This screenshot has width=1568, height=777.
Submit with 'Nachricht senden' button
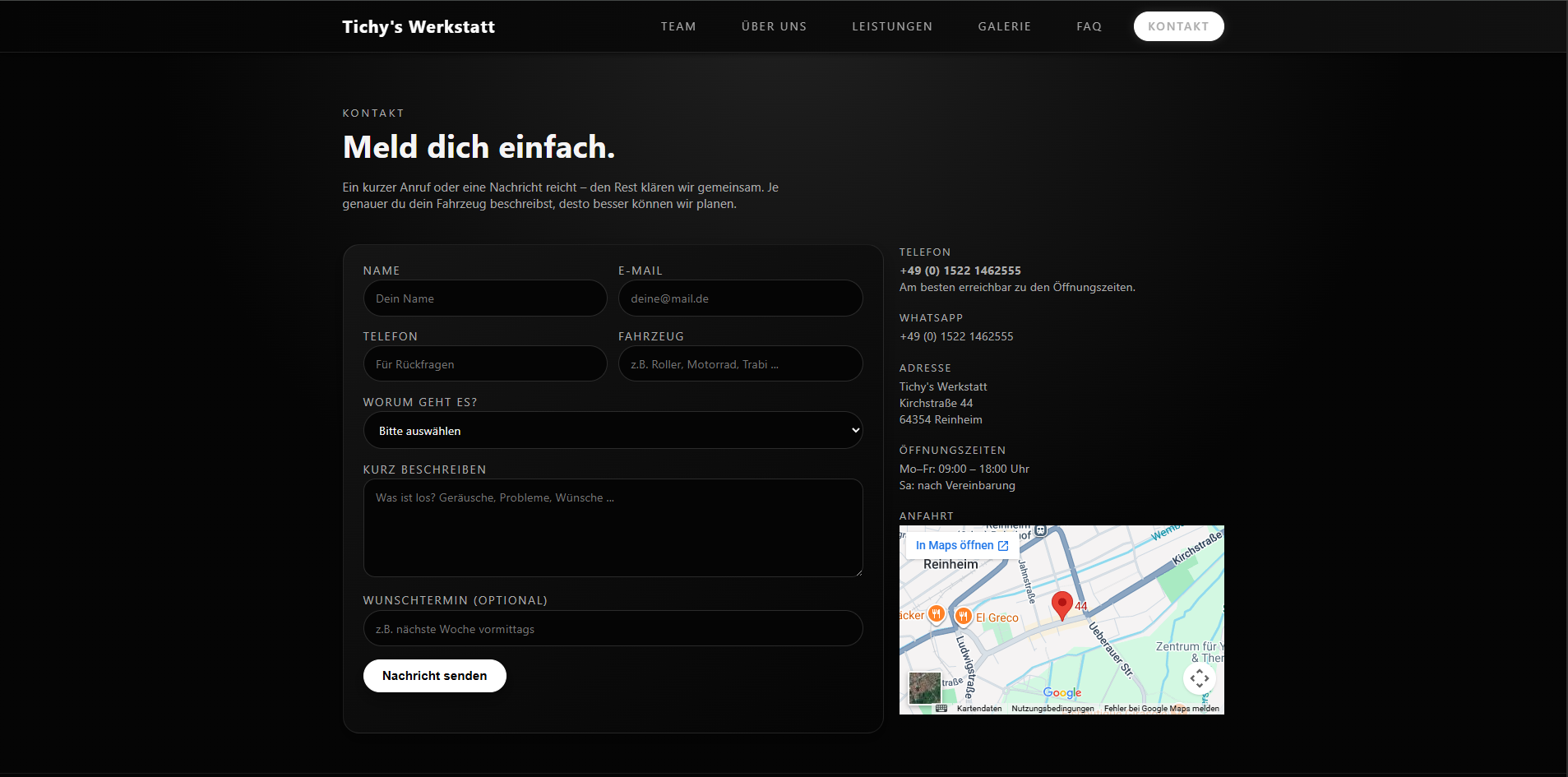pos(434,676)
